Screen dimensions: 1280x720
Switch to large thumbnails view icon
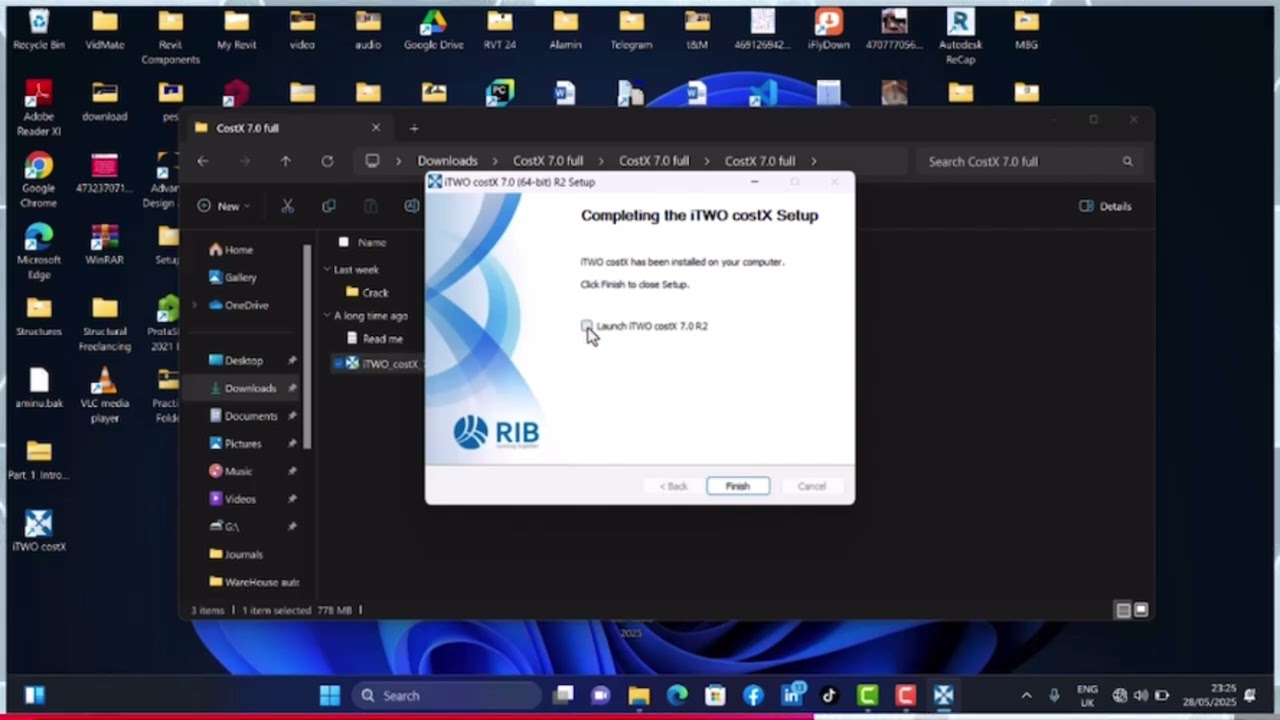[1141, 610]
